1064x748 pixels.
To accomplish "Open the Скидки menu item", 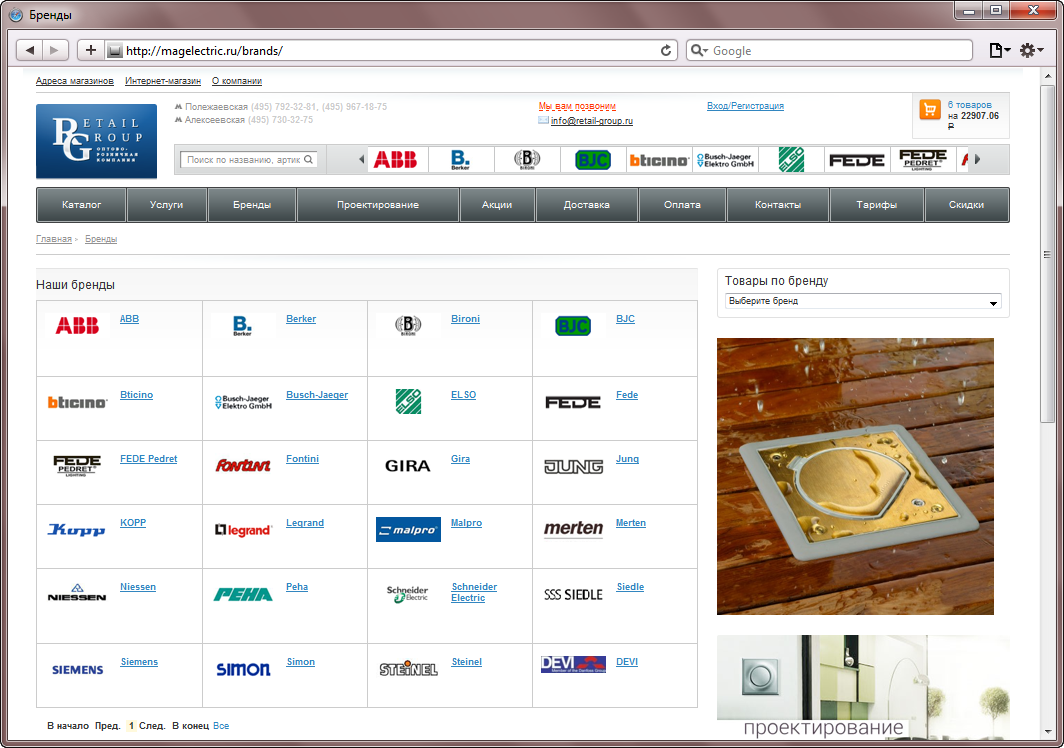I will pyautogui.click(x=966, y=204).
